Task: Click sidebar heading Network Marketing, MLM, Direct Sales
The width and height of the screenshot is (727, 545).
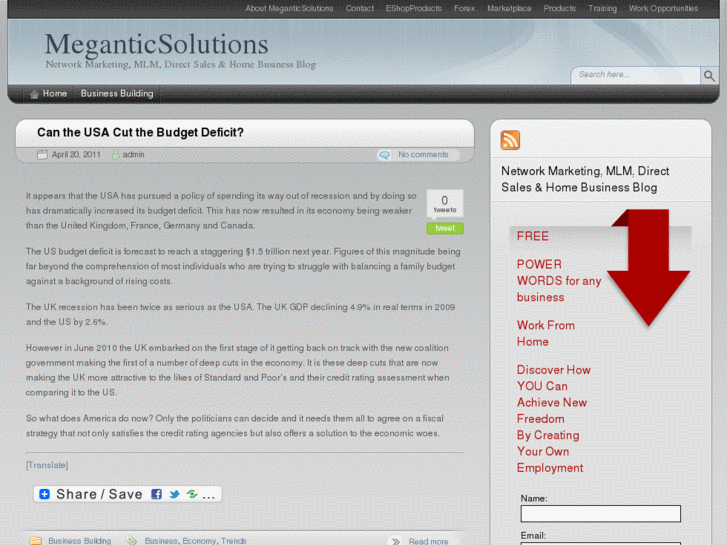Action: pyautogui.click(x=585, y=179)
